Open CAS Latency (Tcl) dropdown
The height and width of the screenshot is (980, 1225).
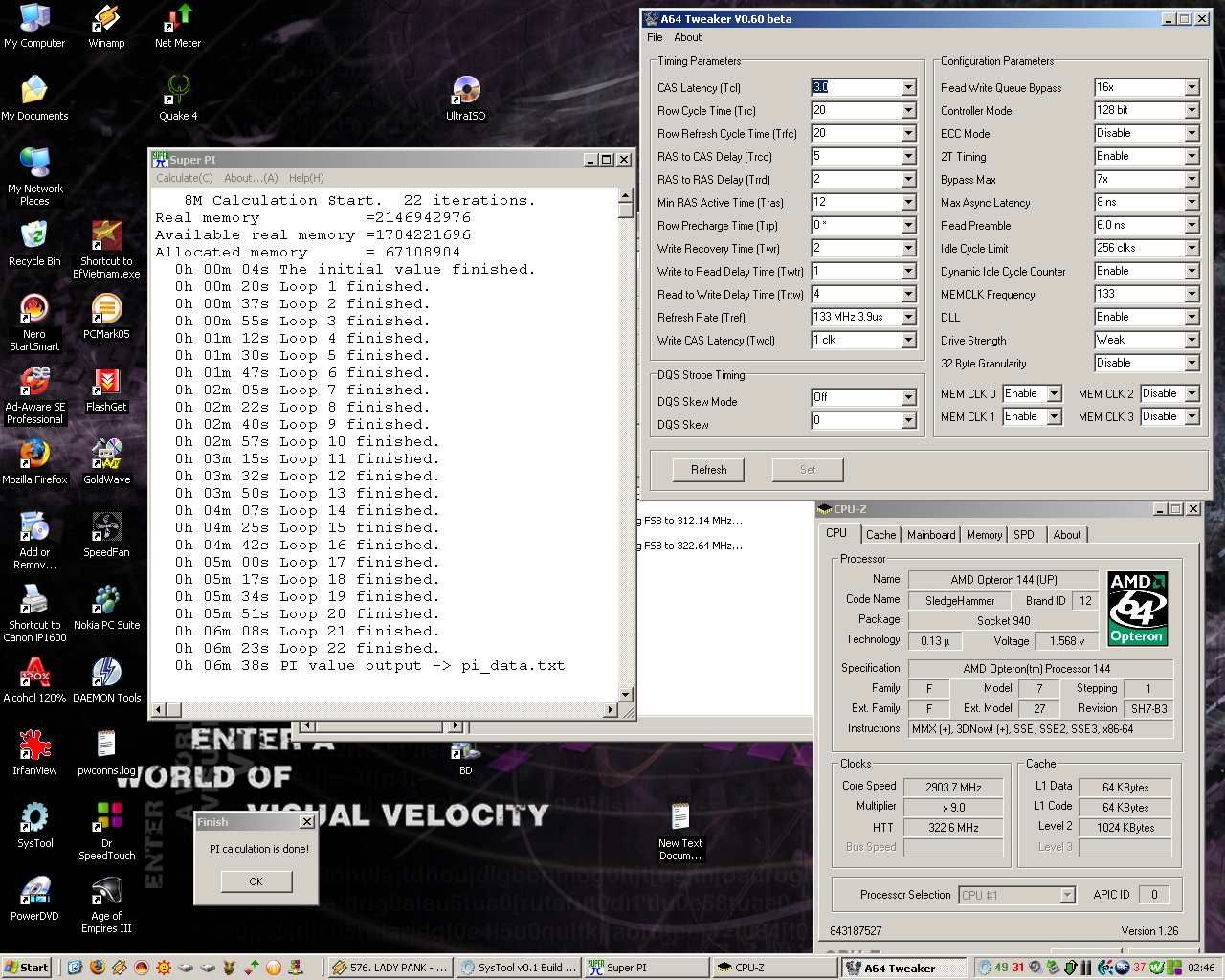pos(908,87)
